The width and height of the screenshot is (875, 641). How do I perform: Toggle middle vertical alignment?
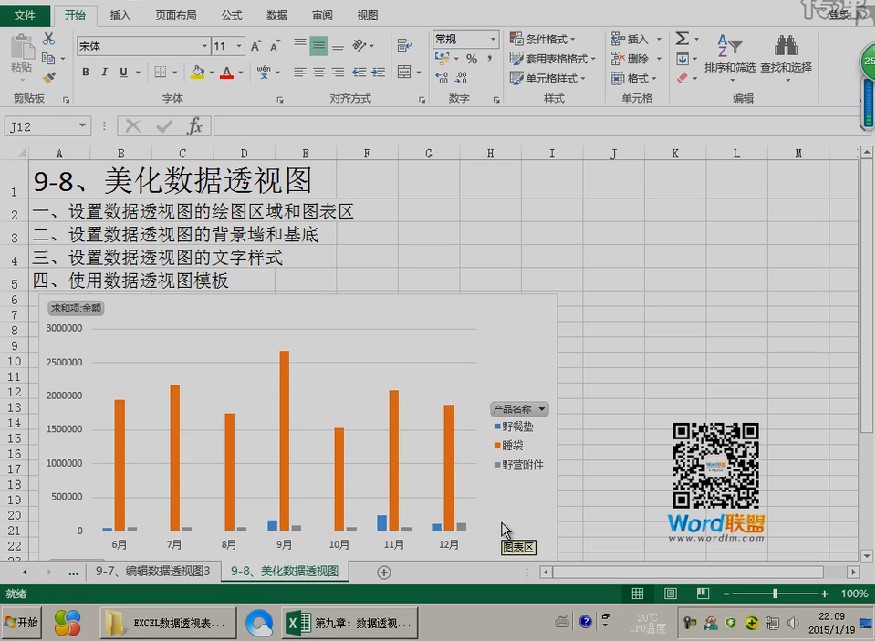[319, 46]
